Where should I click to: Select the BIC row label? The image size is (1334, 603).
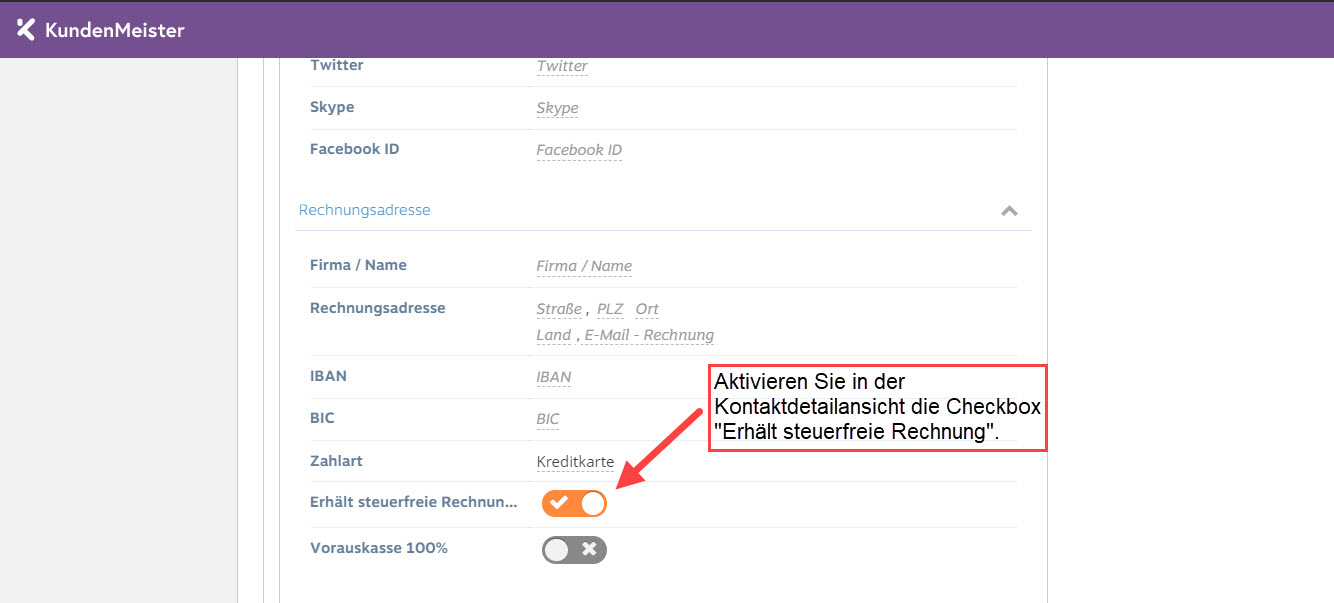[322, 418]
